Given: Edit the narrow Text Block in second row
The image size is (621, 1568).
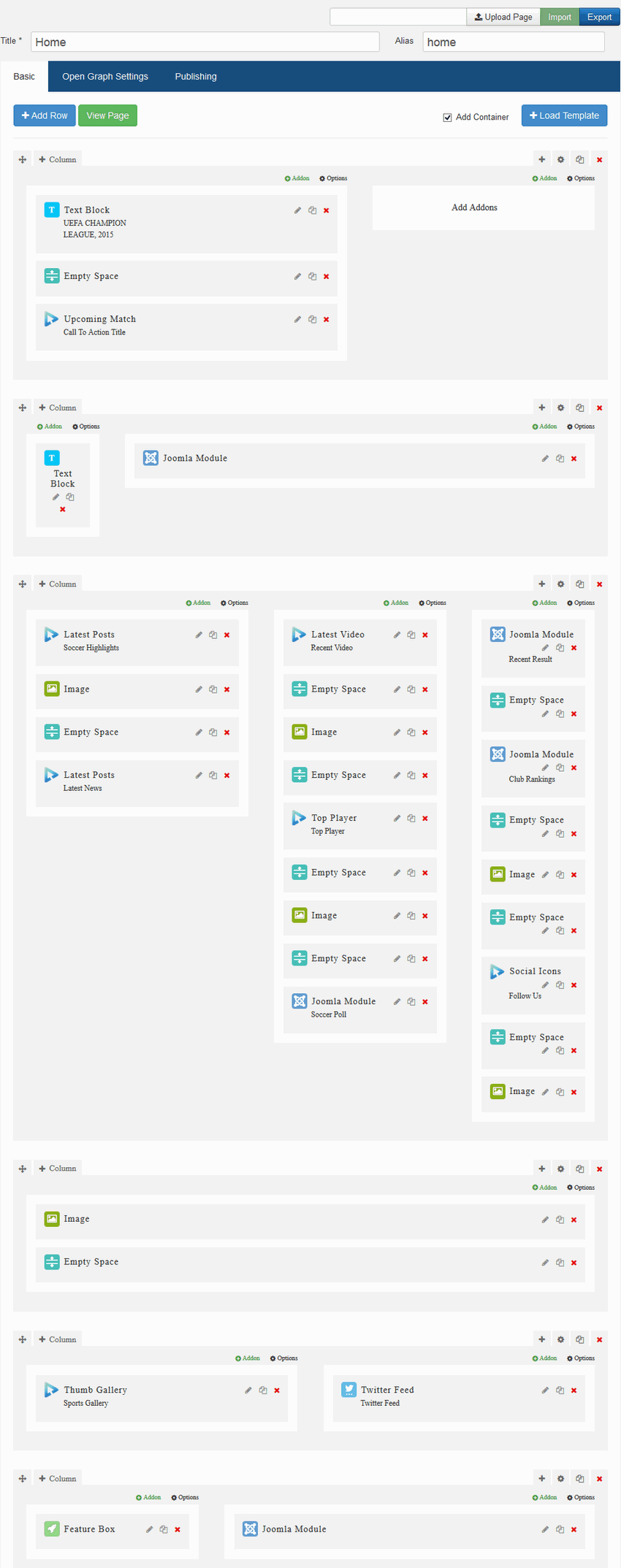Looking at the screenshot, I should [56, 497].
